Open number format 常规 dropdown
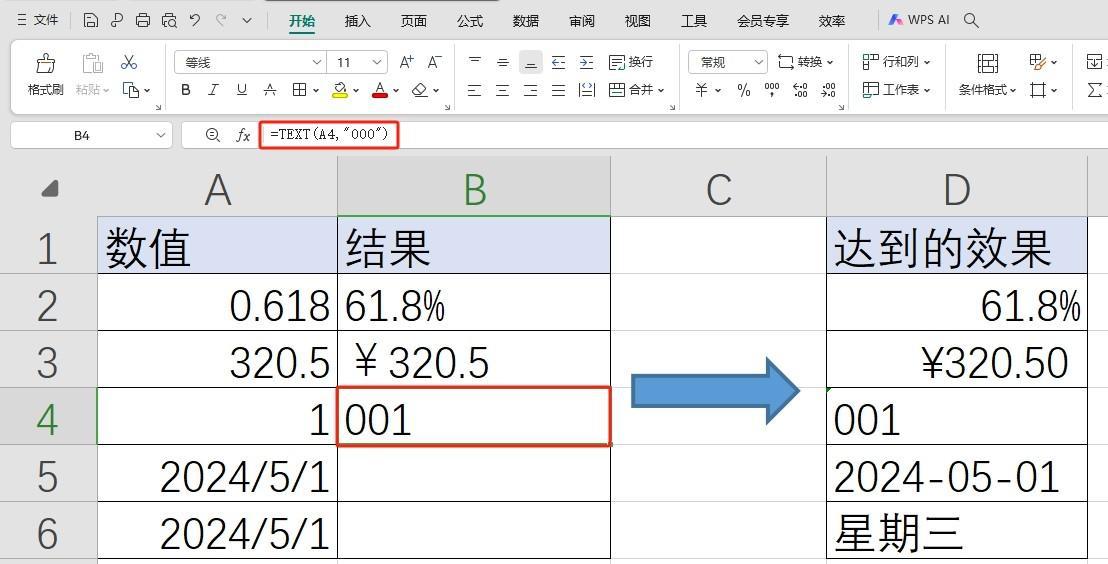 click(759, 63)
